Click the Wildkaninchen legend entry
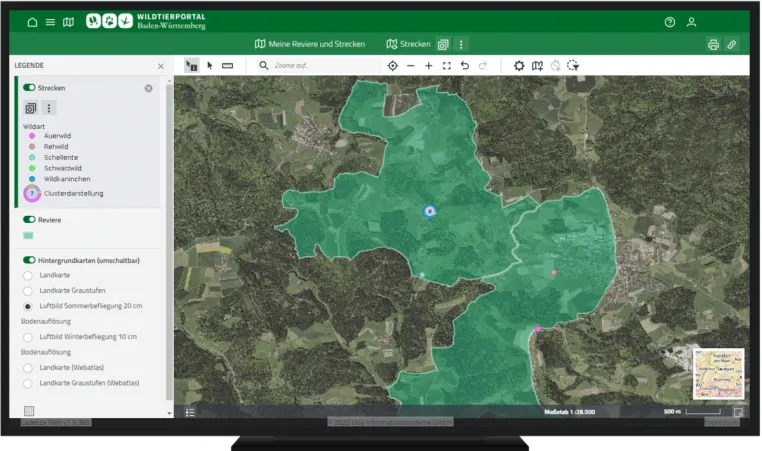This screenshot has height=451, width=762. coord(67,179)
